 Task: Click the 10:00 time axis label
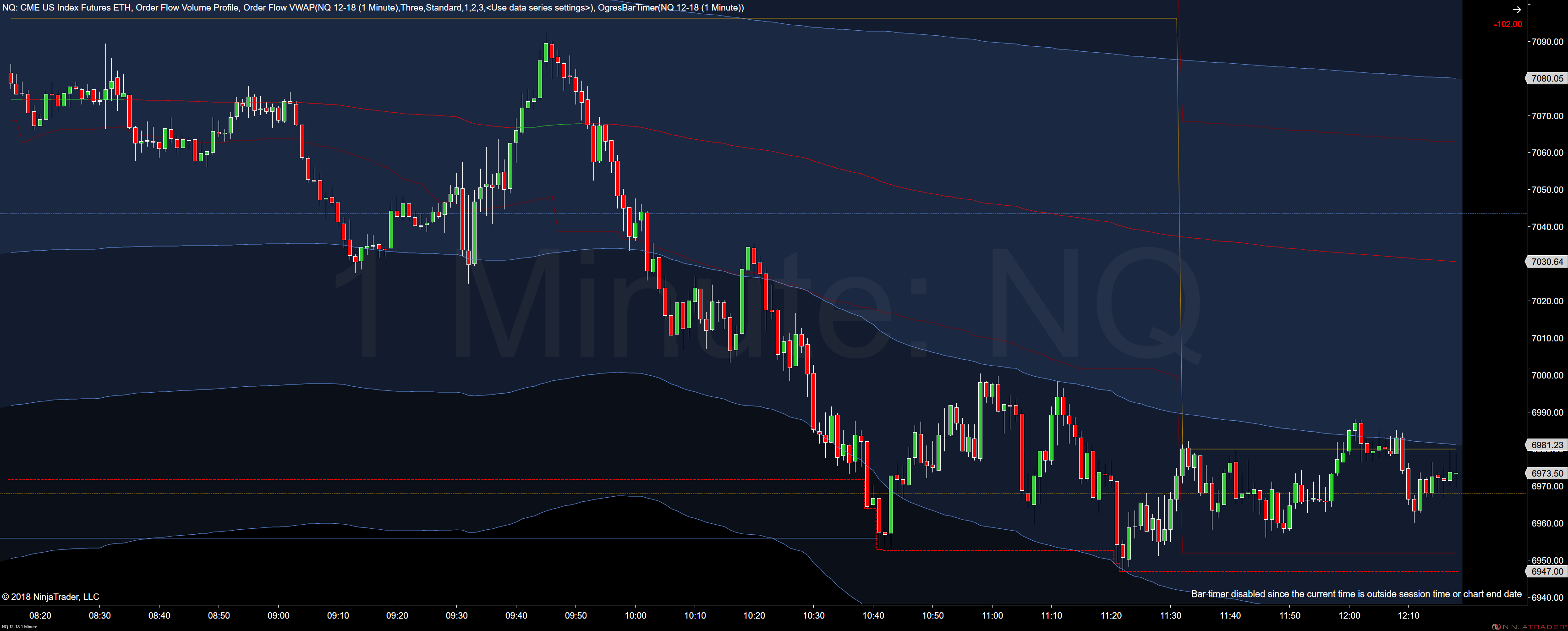tap(636, 615)
